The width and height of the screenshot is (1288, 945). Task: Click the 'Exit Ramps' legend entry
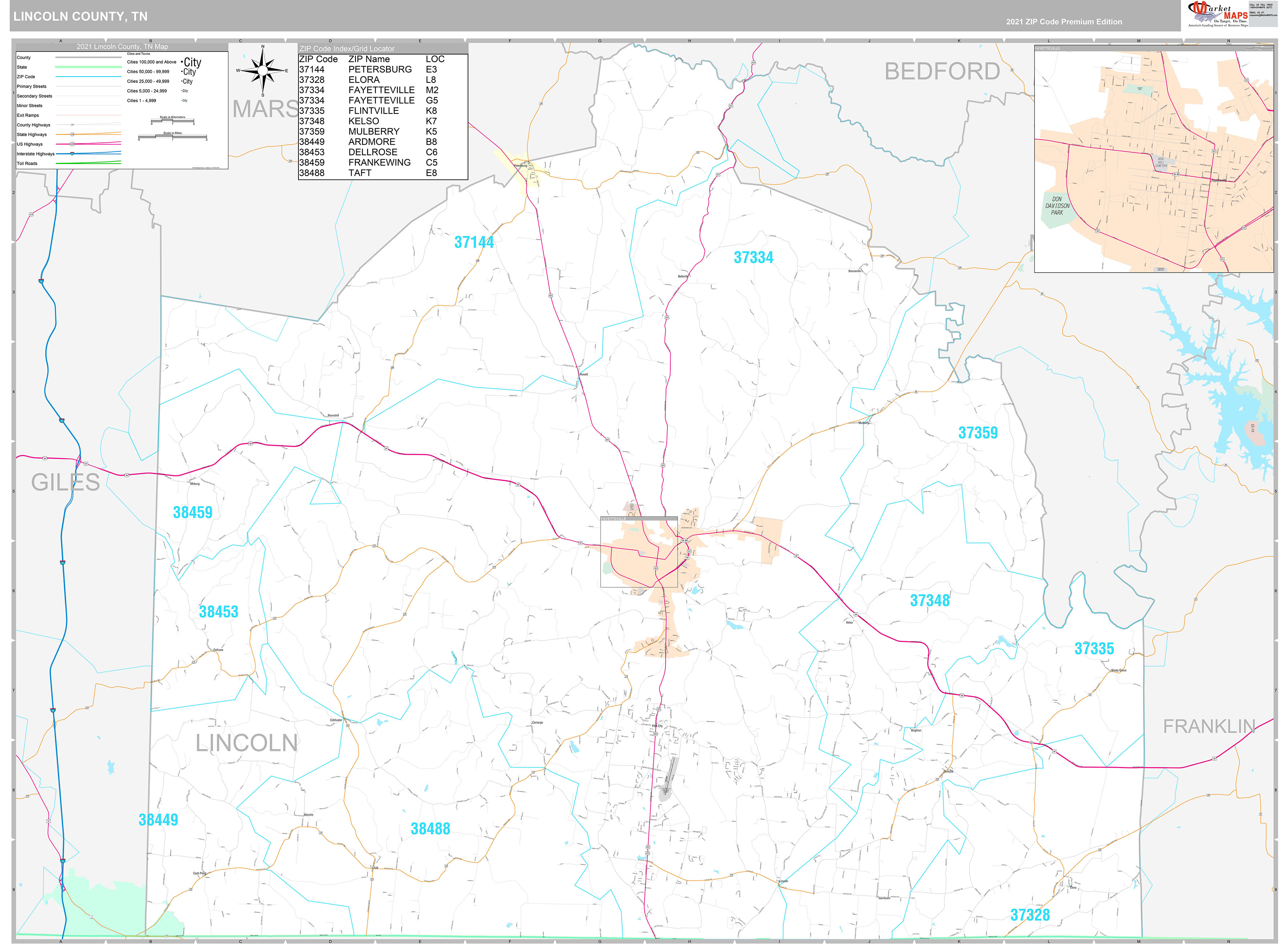pos(28,116)
